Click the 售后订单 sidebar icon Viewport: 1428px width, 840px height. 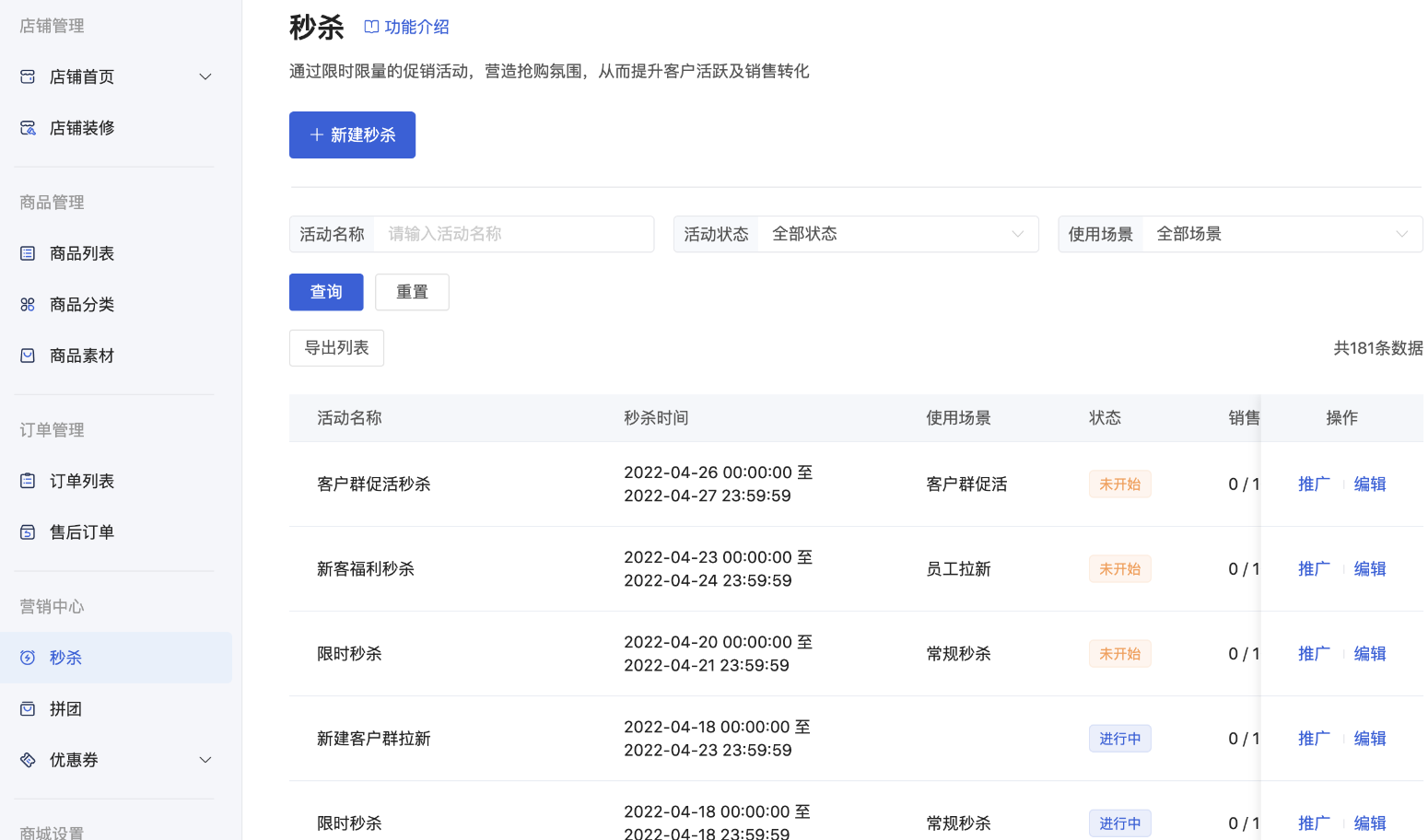[28, 532]
